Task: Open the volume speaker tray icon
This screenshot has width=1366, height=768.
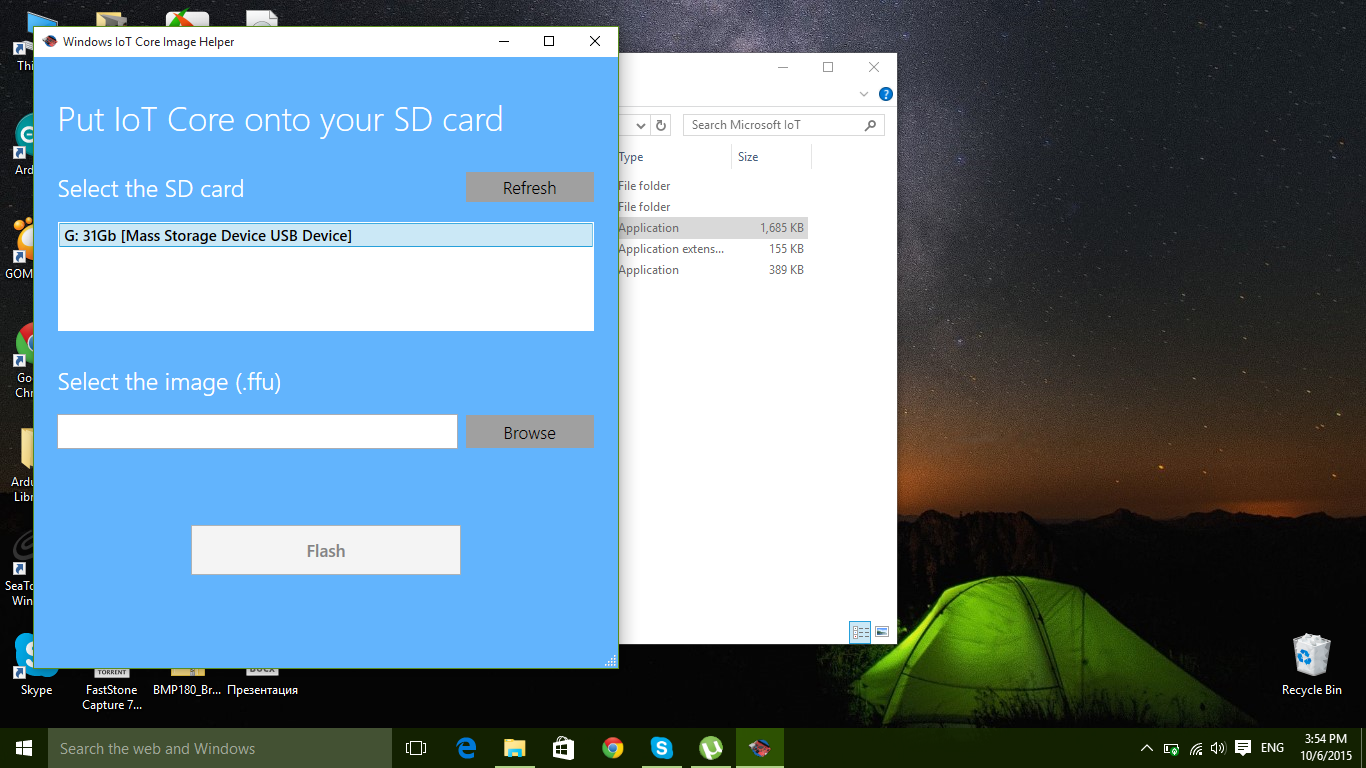Action: tap(1218, 748)
